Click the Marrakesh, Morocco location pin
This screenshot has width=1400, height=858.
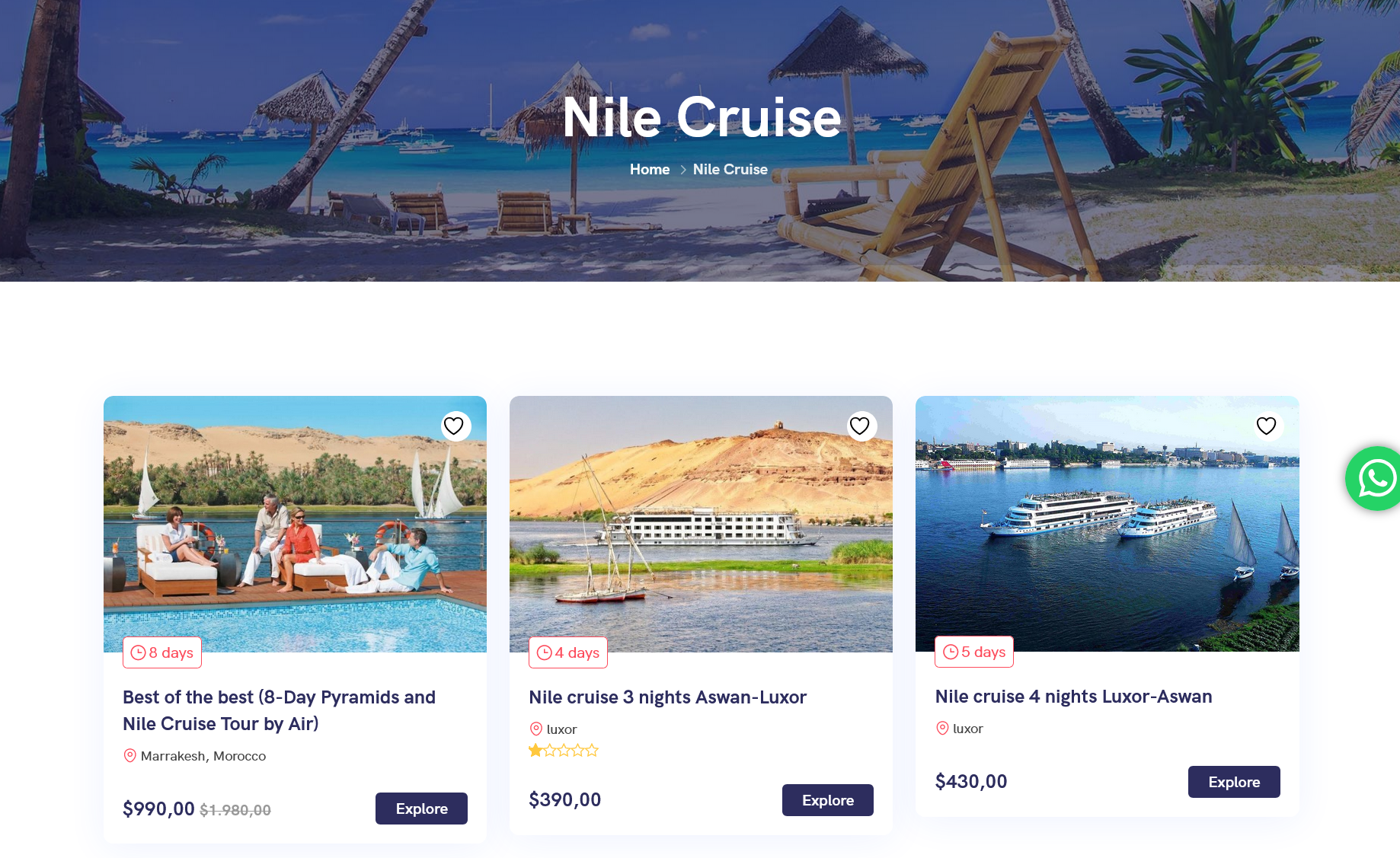130,756
